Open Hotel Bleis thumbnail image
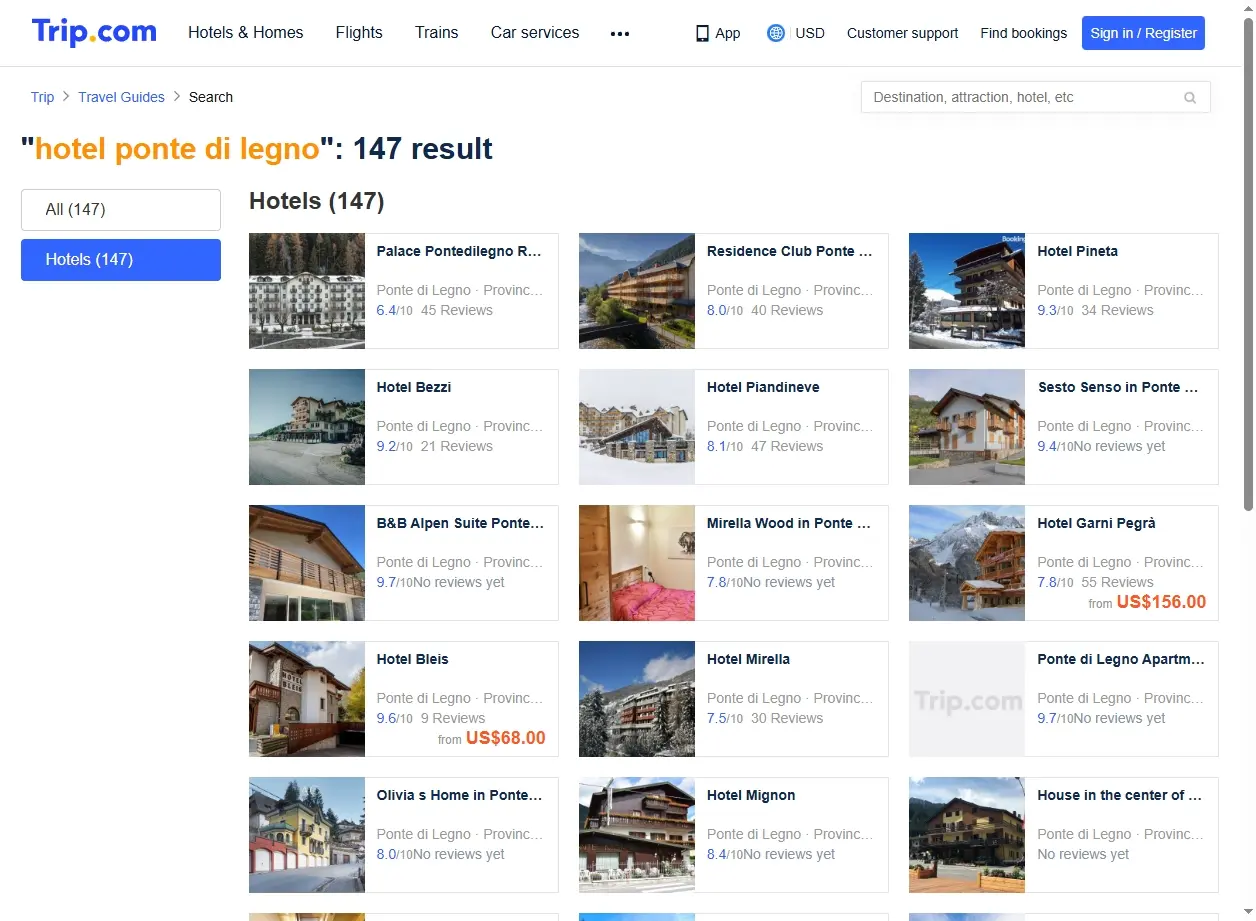Screen dimensions: 1256x921 (307, 699)
